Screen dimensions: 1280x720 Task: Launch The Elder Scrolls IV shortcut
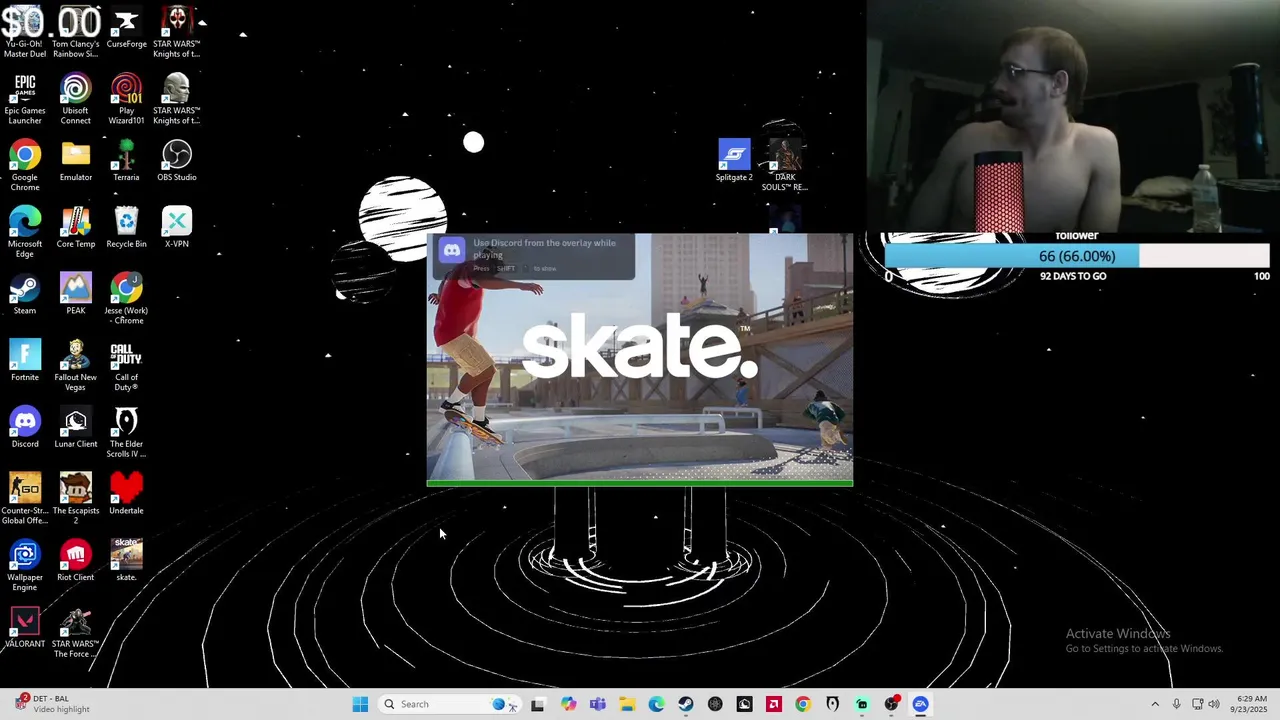[x=126, y=432]
